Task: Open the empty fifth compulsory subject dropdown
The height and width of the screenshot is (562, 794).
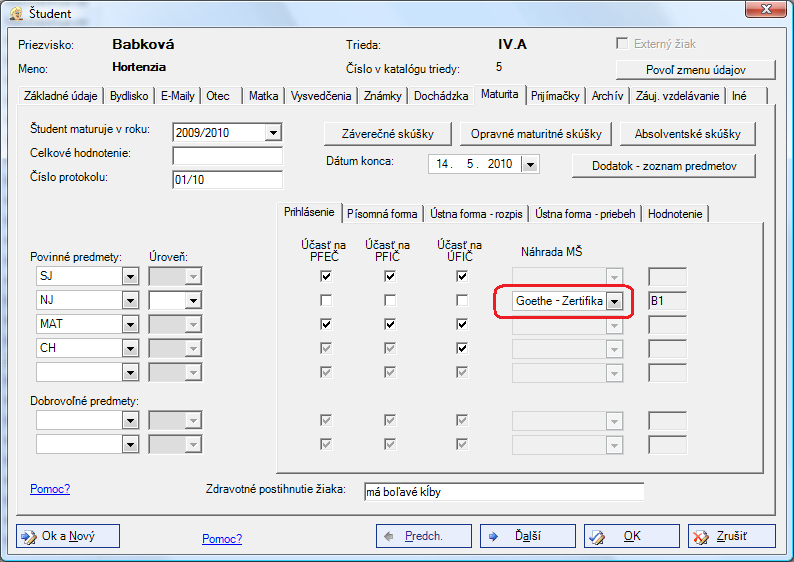Action: pyautogui.click(x=130, y=373)
